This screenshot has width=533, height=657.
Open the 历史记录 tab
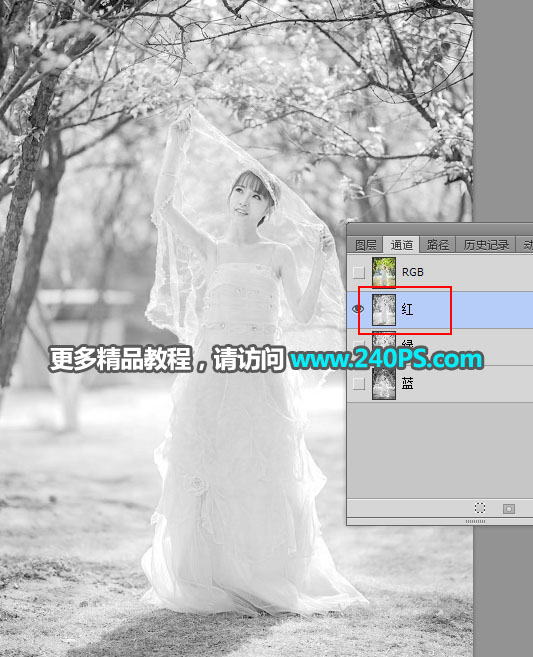pyautogui.click(x=486, y=245)
